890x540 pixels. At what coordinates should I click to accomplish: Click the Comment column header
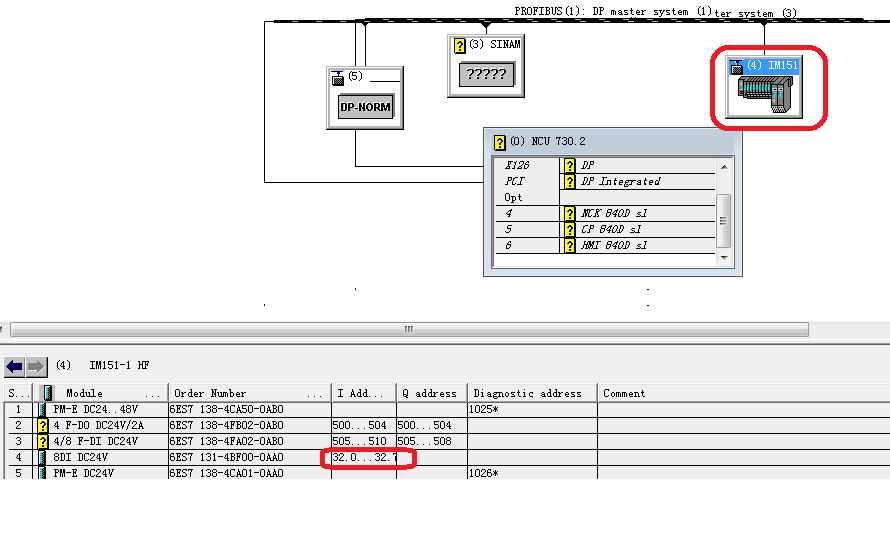tap(744, 393)
